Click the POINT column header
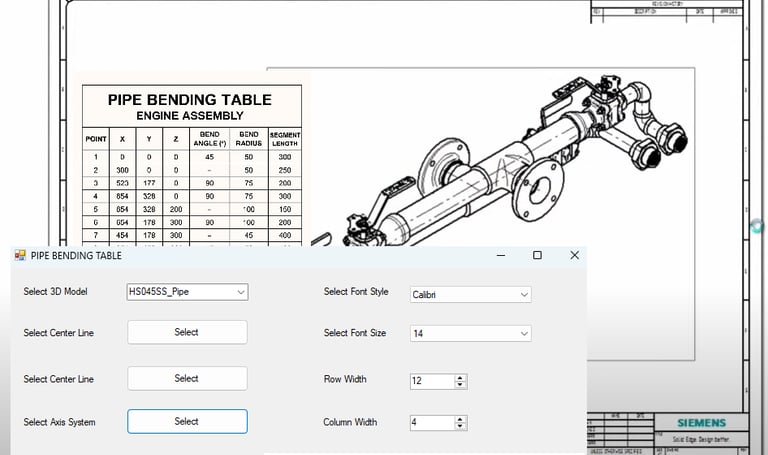Viewport: 768px width, 455px height. (x=96, y=139)
